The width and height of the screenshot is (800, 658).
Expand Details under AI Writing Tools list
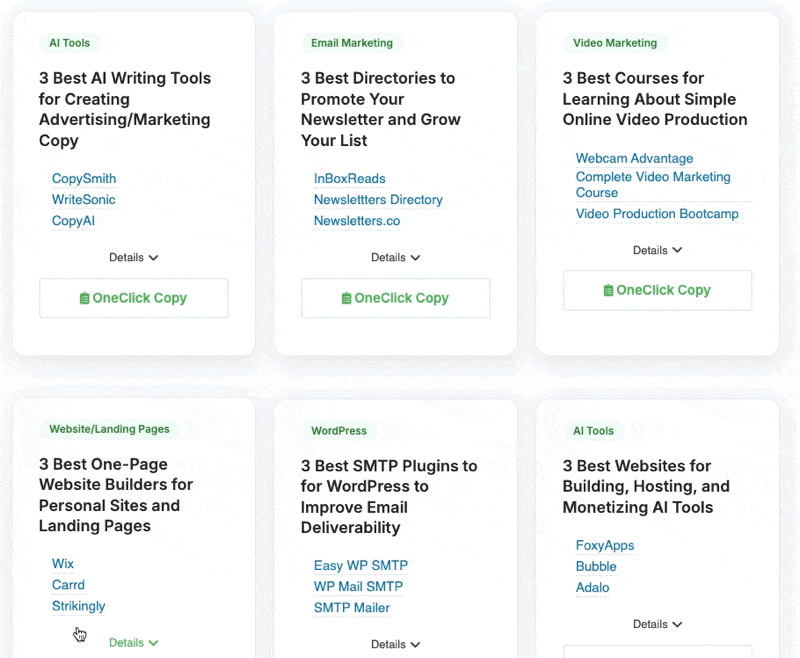pos(134,257)
